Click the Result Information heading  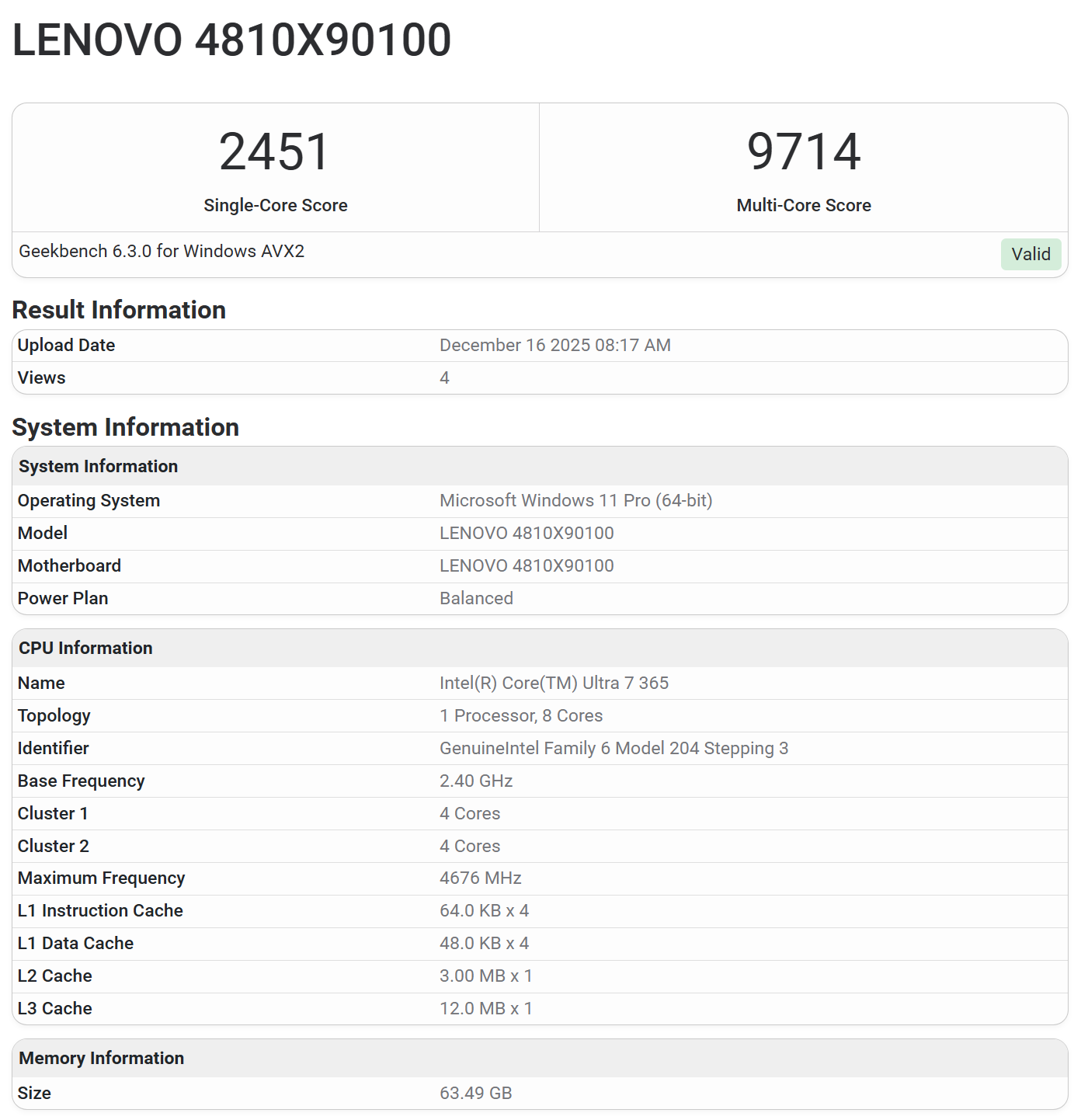(119, 310)
